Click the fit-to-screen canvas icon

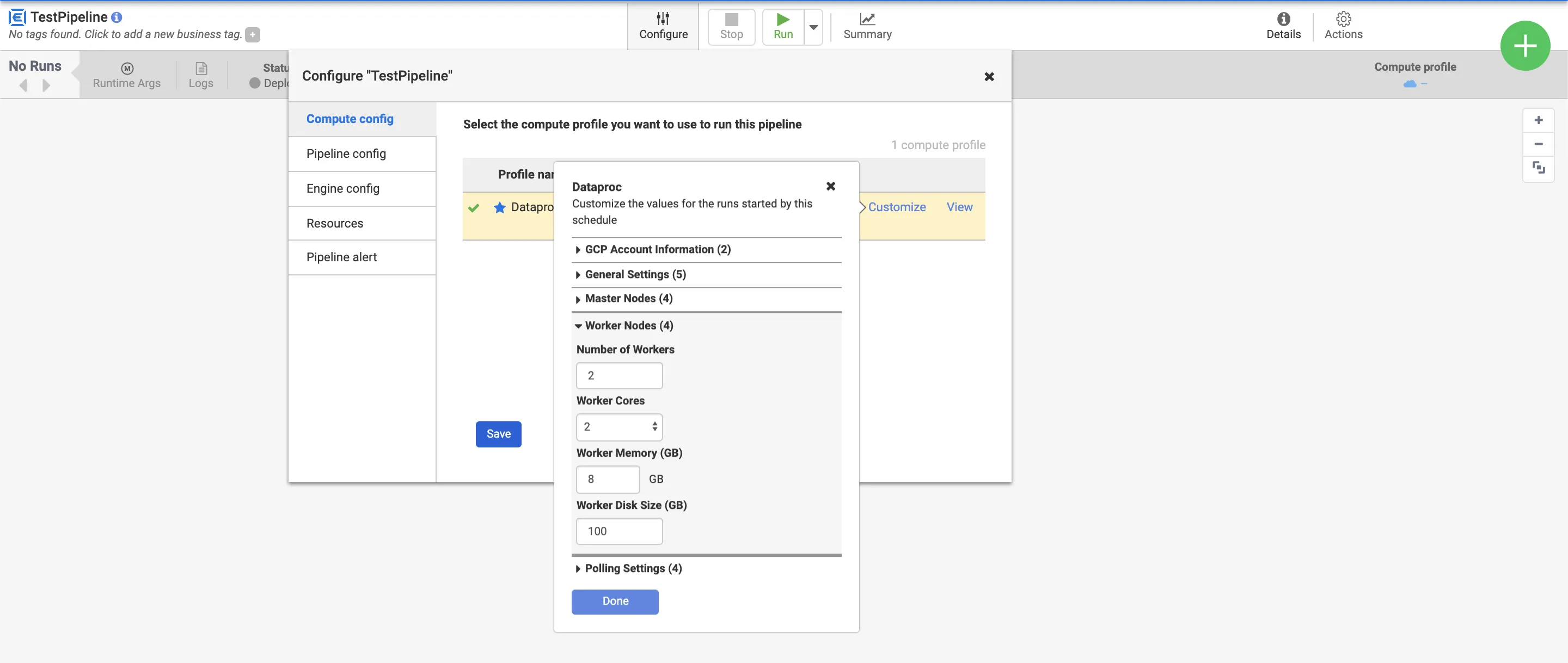(1538, 168)
